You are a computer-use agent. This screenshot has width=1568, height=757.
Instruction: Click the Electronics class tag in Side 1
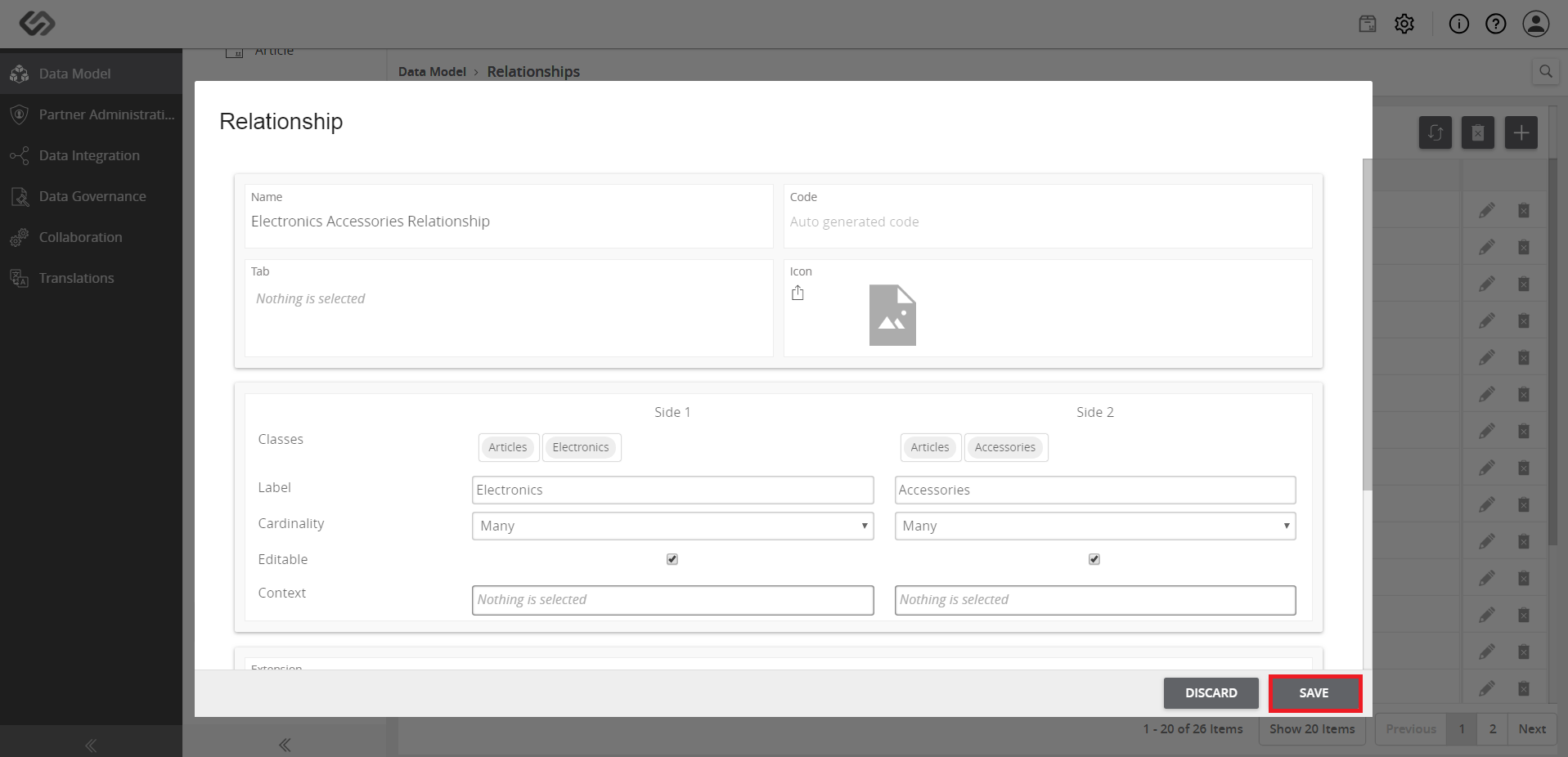pos(581,447)
